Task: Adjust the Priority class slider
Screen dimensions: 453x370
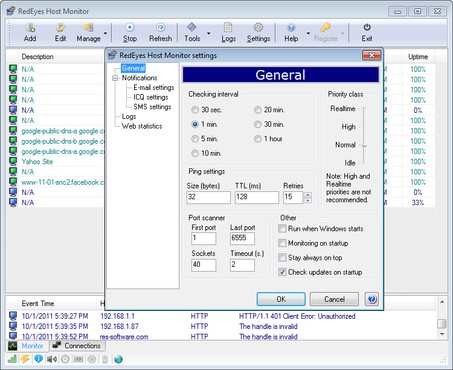Action: (364, 146)
